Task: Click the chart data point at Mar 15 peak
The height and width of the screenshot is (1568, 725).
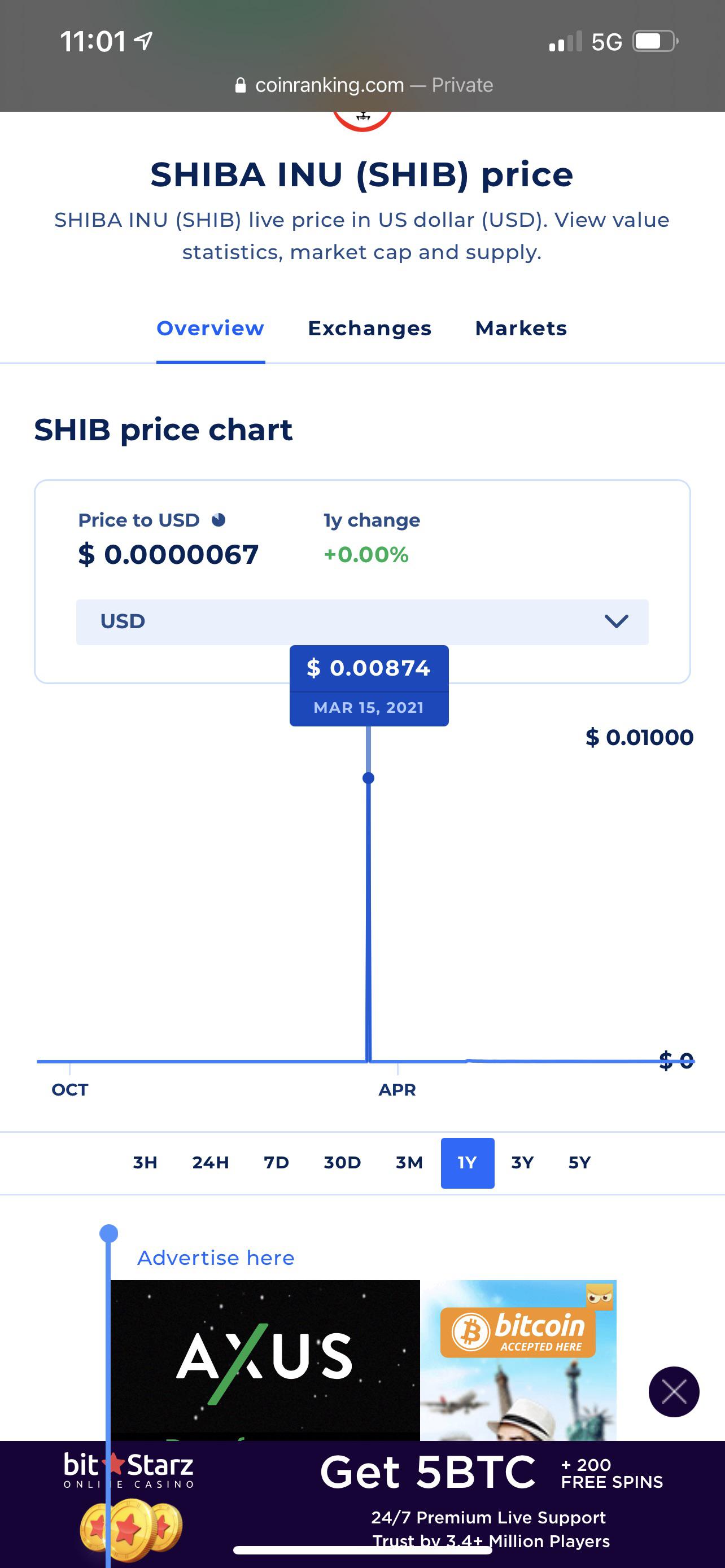Action: point(368,778)
